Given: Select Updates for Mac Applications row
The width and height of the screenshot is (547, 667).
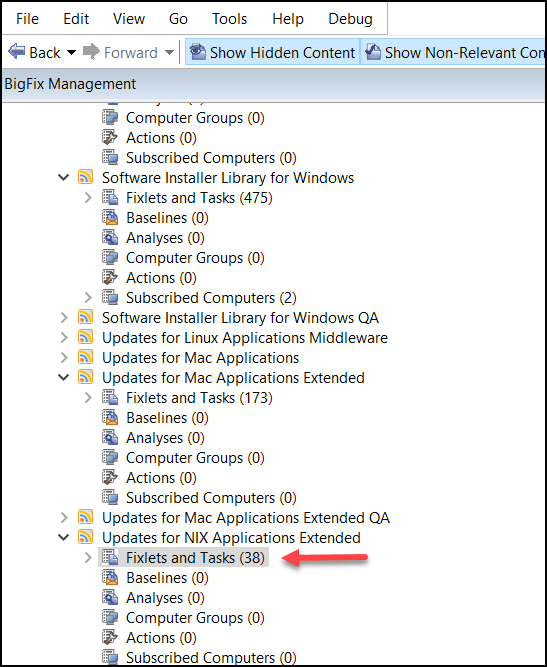Looking at the screenshot, I should tap(200, 357).
